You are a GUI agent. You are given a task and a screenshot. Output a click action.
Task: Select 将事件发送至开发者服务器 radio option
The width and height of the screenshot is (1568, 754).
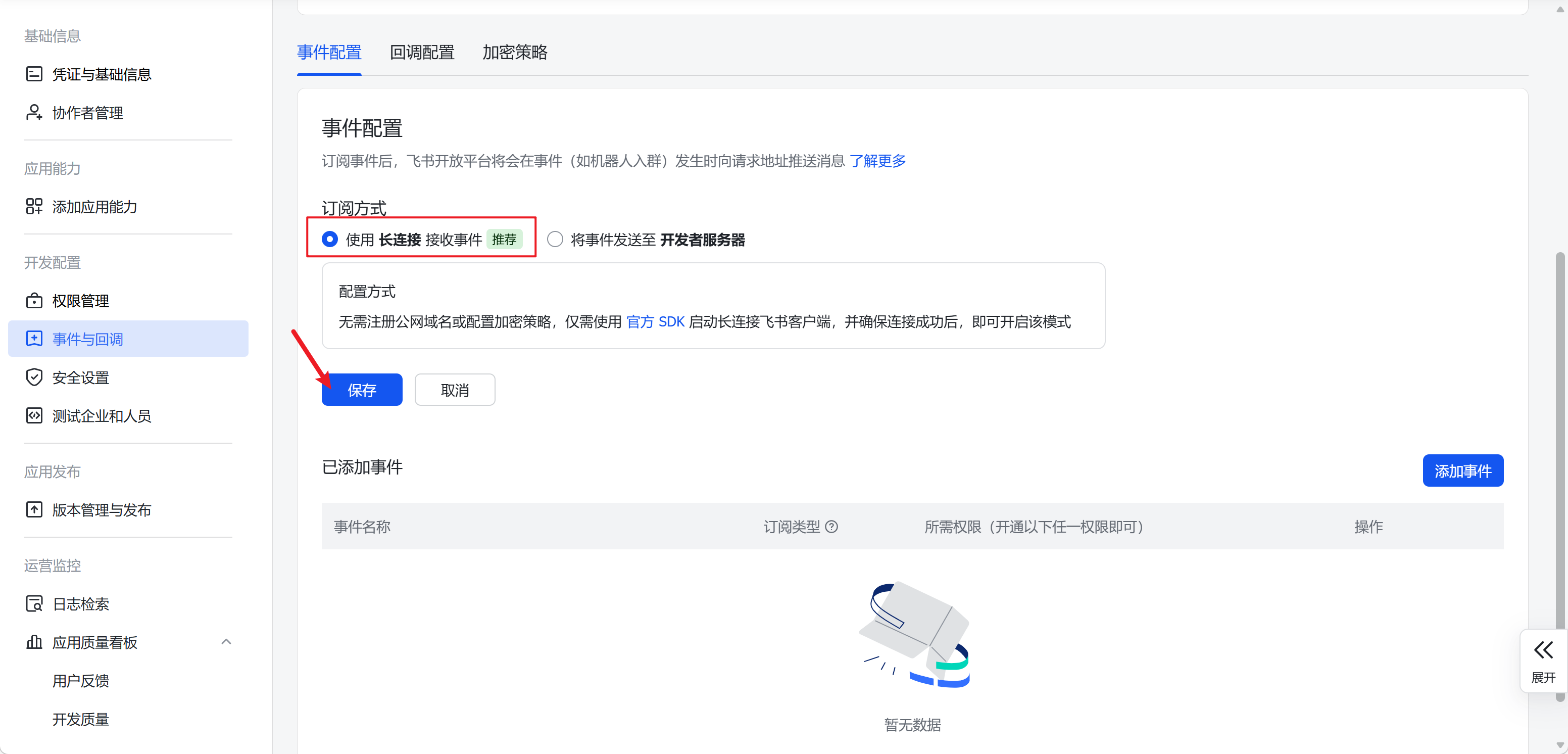click(x=555, y=240)
